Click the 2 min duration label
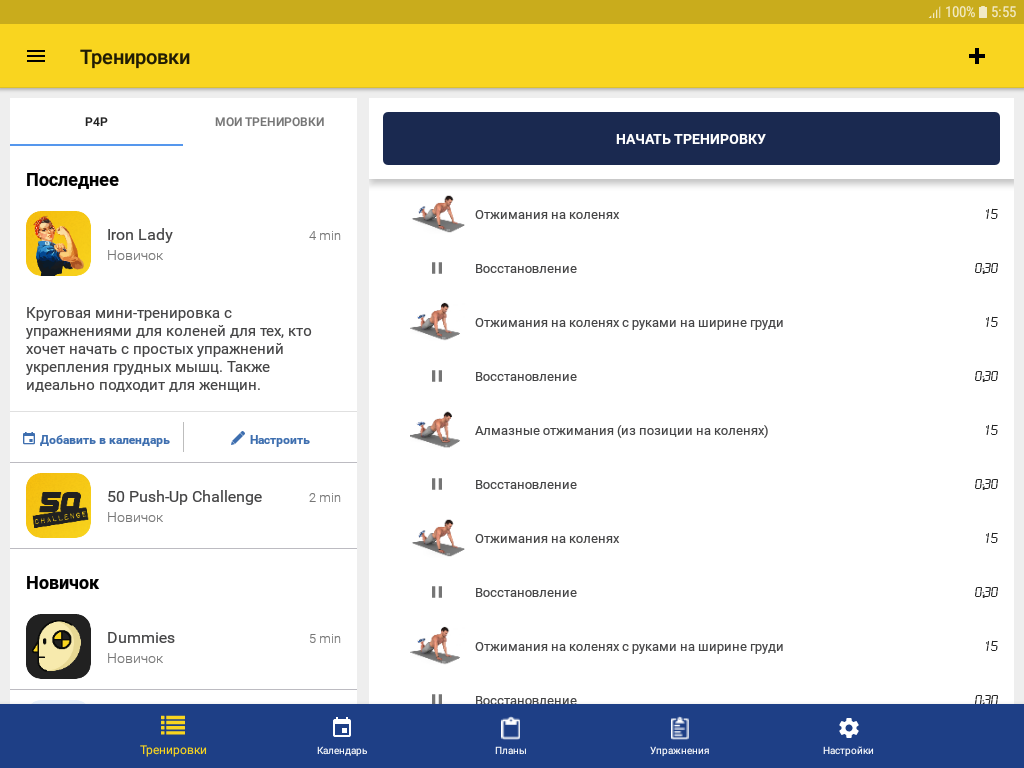The height and width of the screenshot is (768, 1024). click(x=325, y=497)
